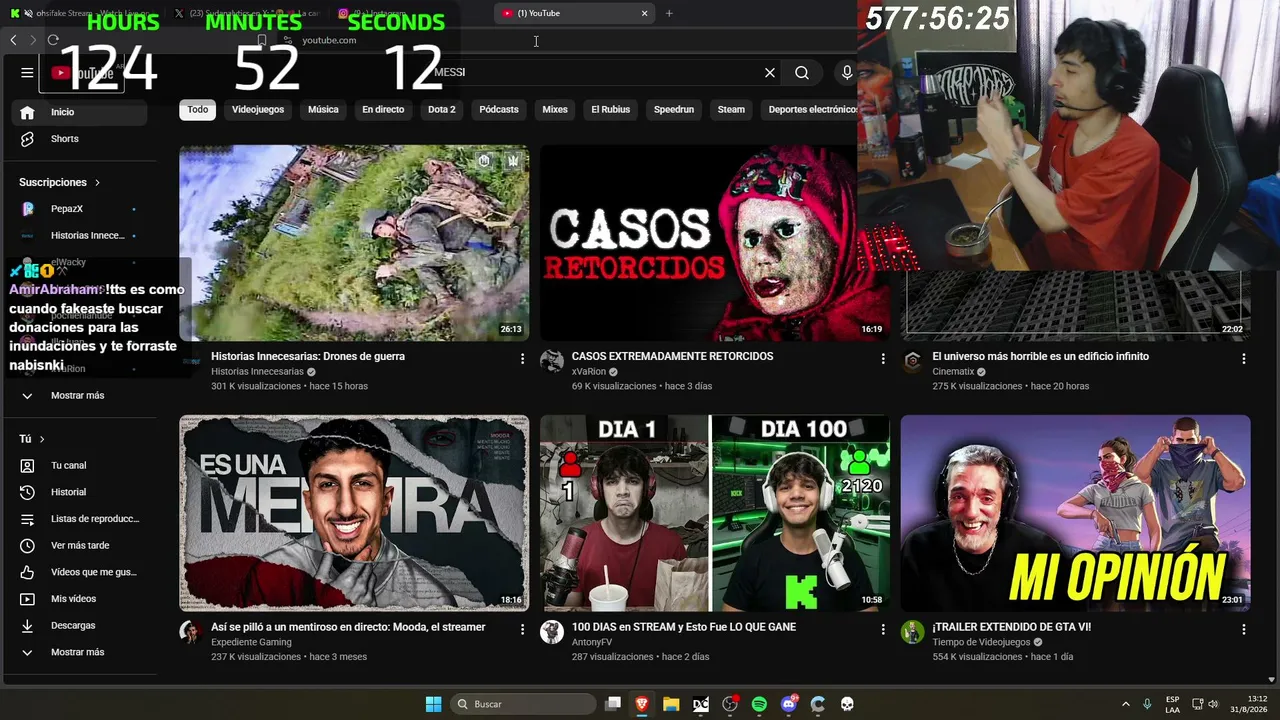Filter by Steam chip
The width and height of the screenshot is (1280, 720).
pyautogui.click(x=731, y=109)
